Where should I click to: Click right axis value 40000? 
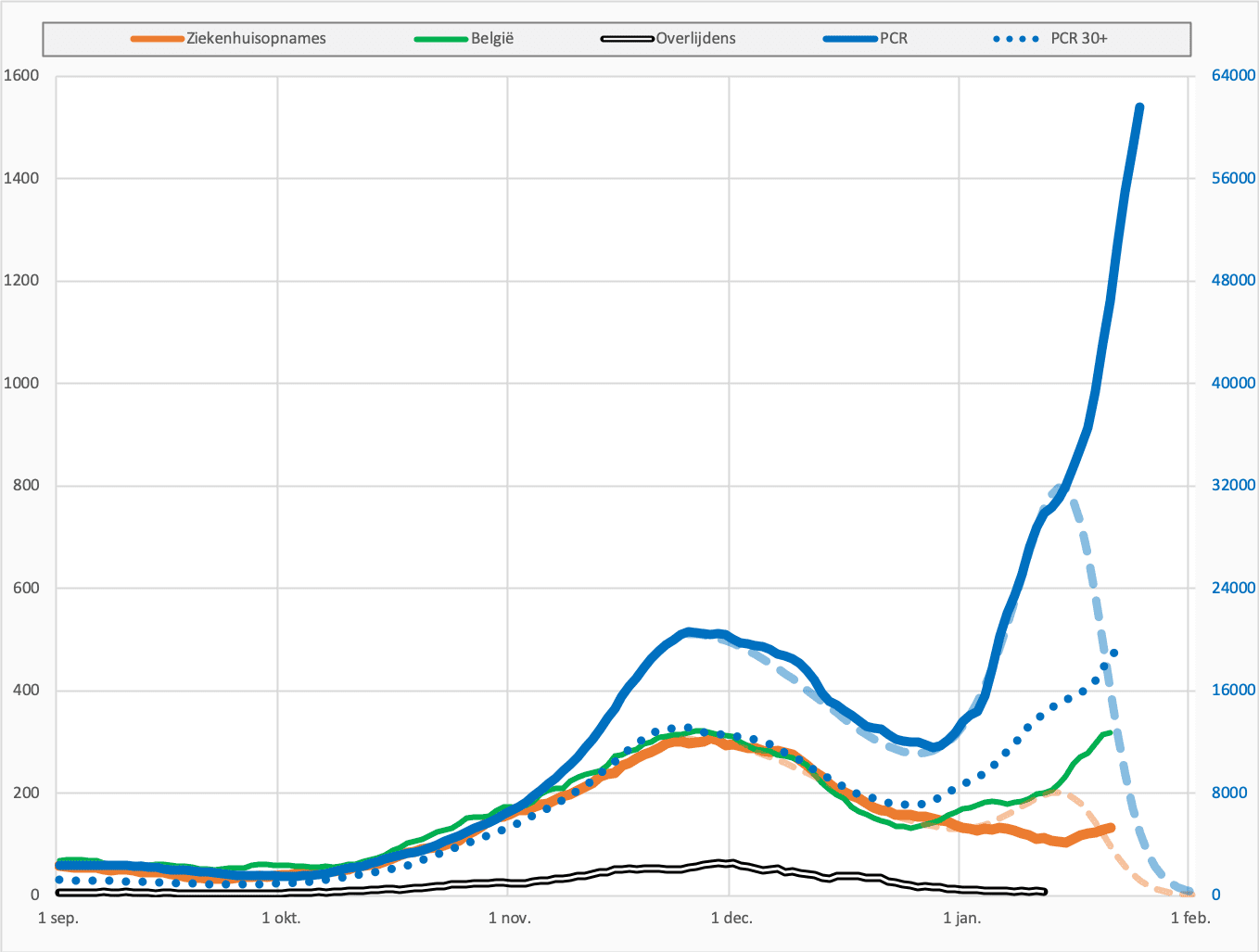coord(1234,383)
